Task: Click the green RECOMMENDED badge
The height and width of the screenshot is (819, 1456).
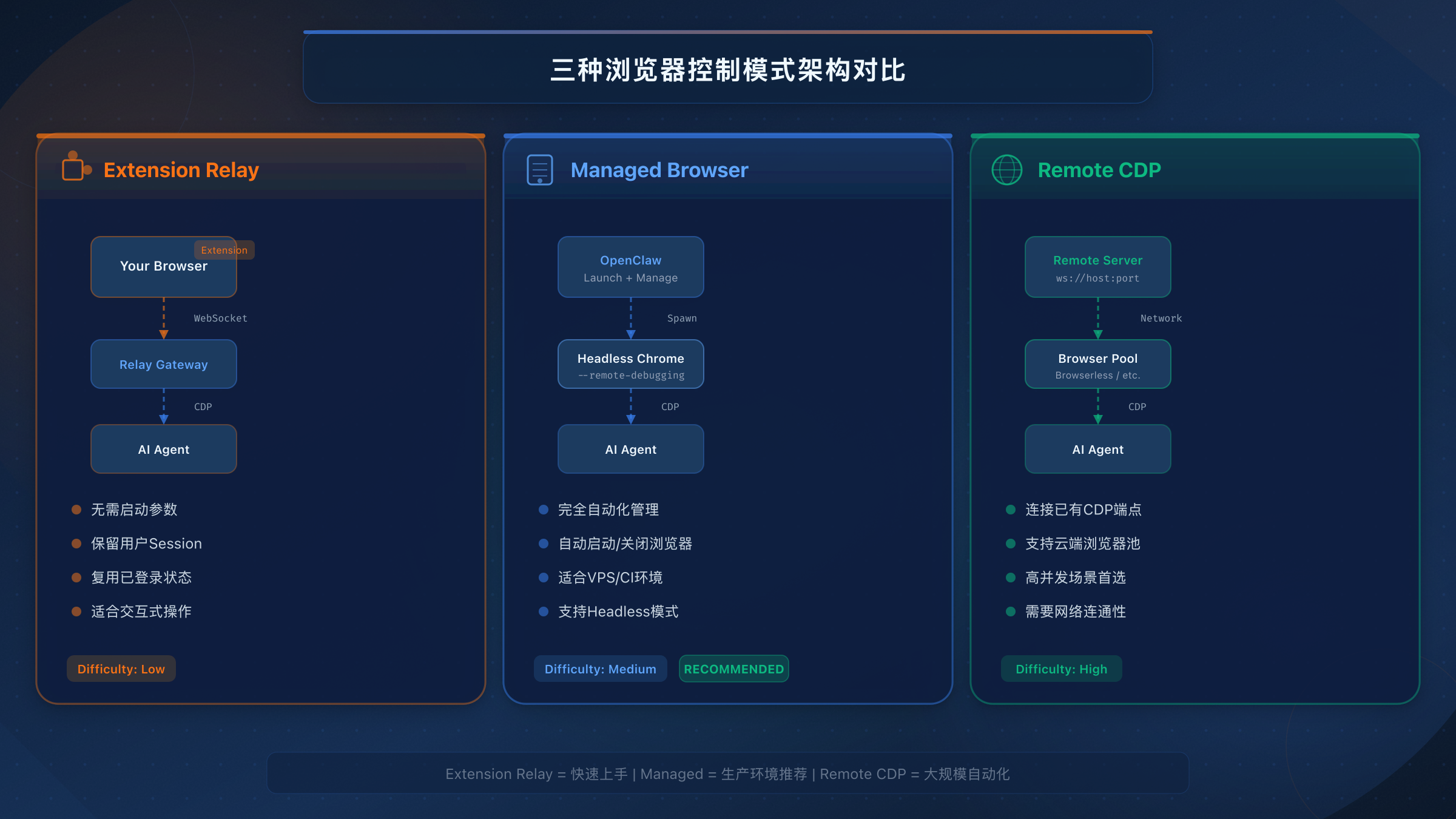Action: click(733, 669)
